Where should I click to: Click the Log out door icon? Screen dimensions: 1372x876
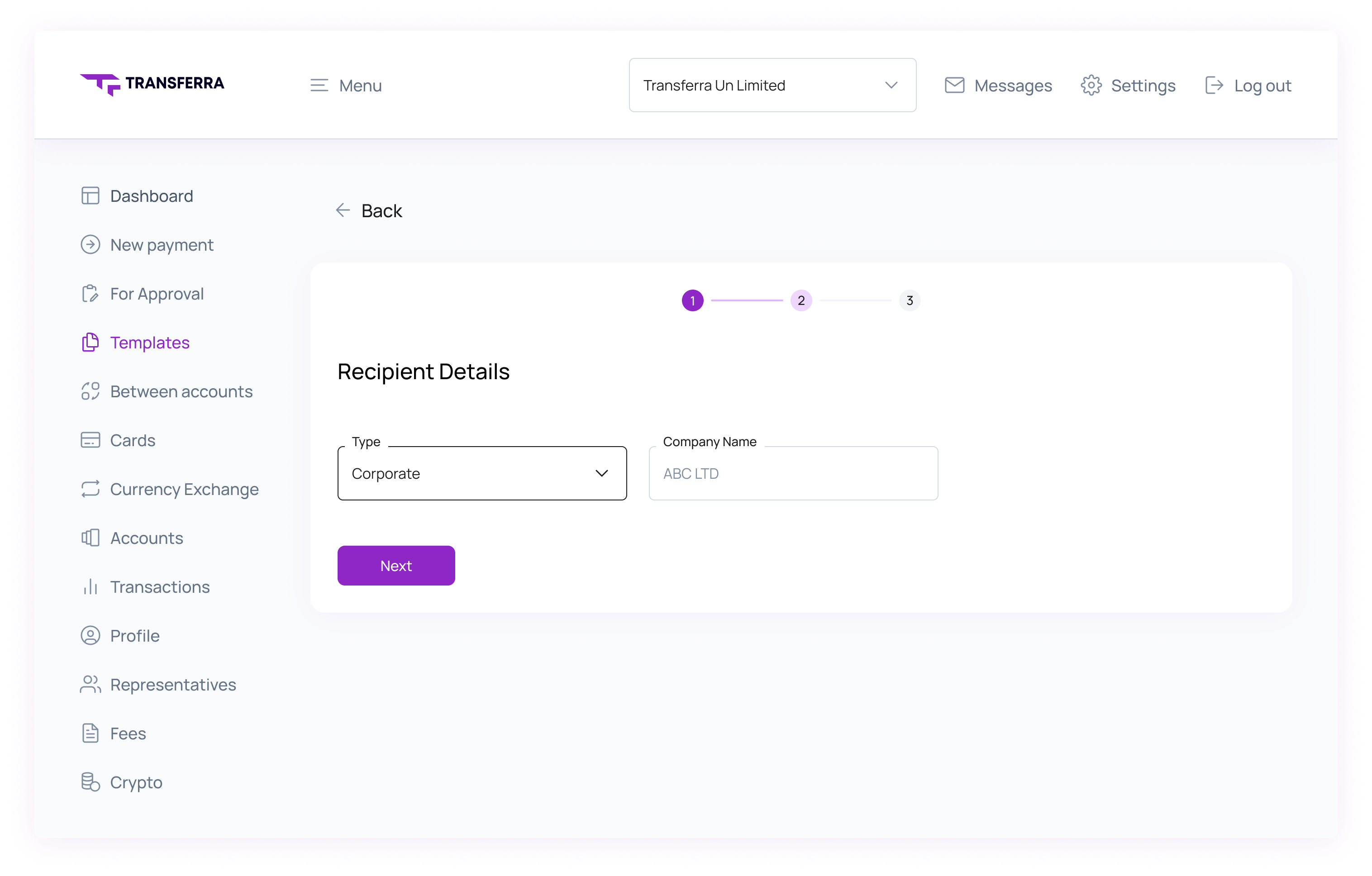pos(1214,86)
